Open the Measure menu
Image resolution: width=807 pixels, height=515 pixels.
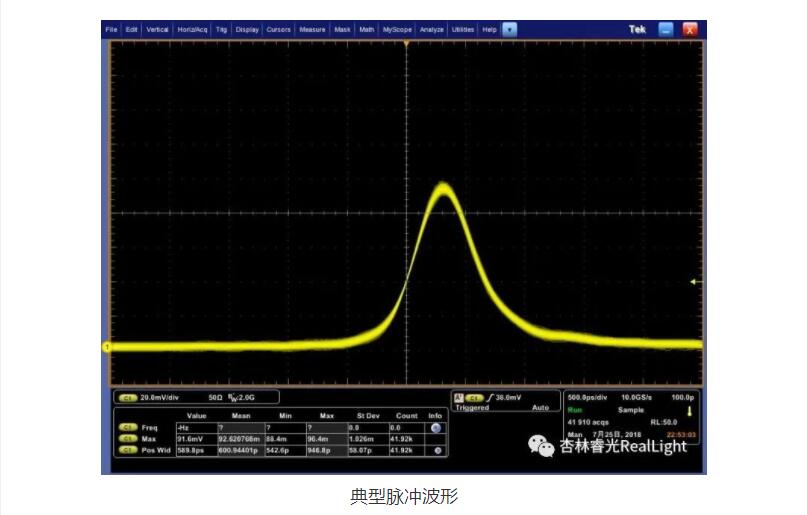pos(312,30)
